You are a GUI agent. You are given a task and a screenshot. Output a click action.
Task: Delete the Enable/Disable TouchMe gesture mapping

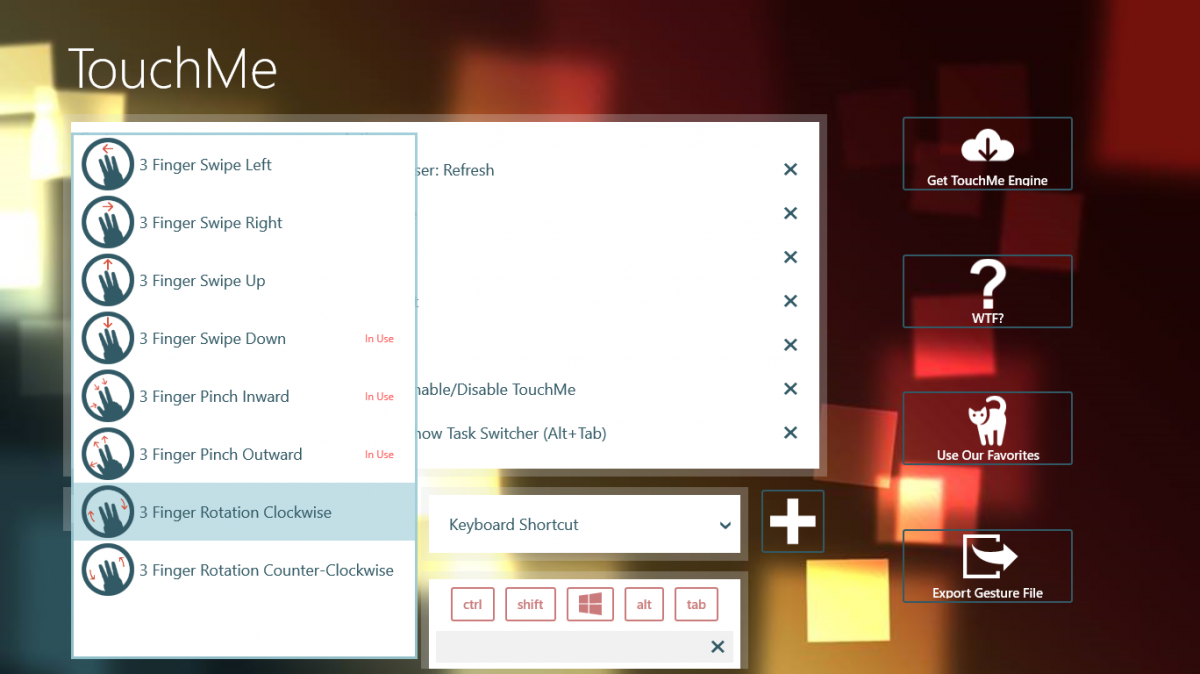click(x=790, y=389)
